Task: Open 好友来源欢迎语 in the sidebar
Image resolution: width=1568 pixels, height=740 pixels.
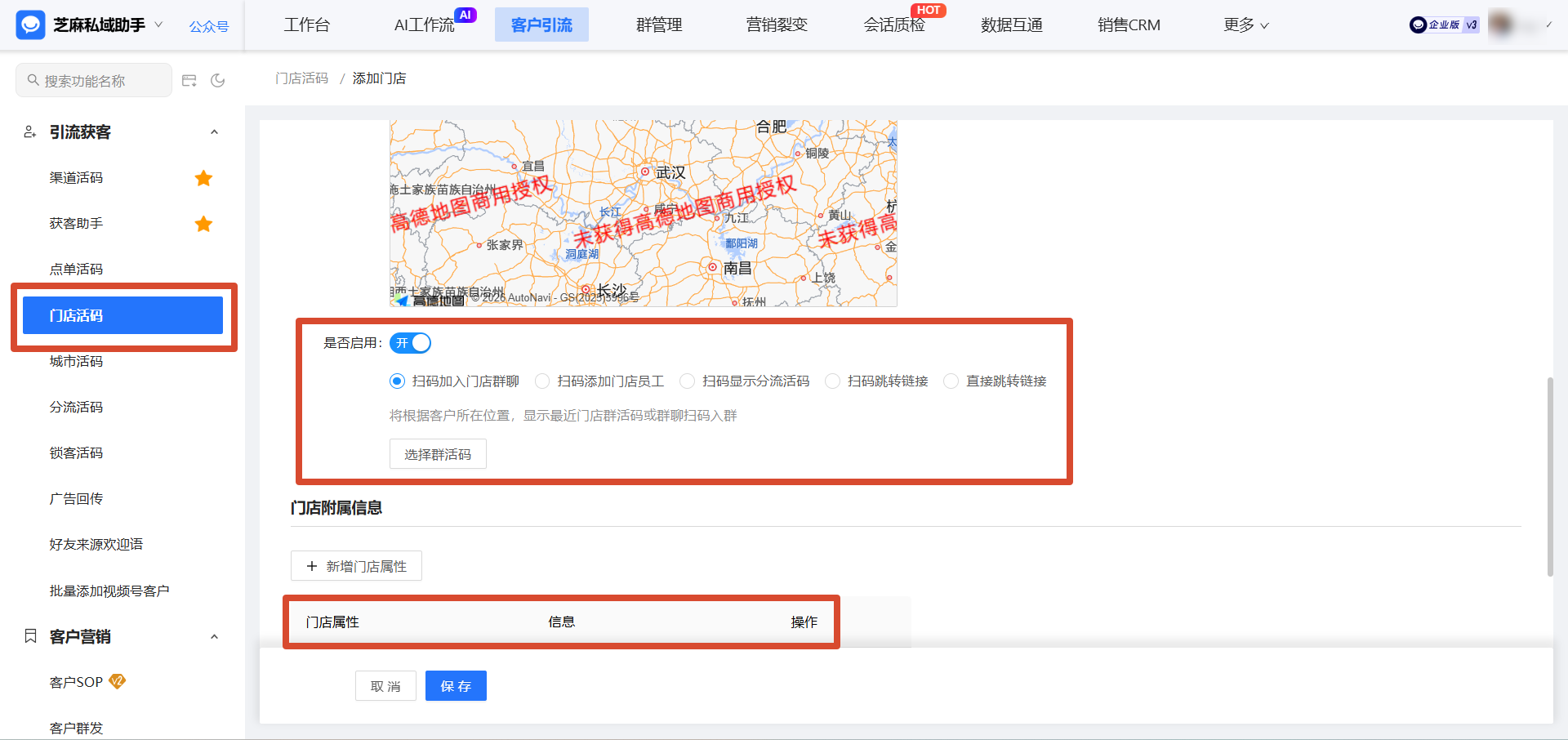Action: click(x=96, y=544)
